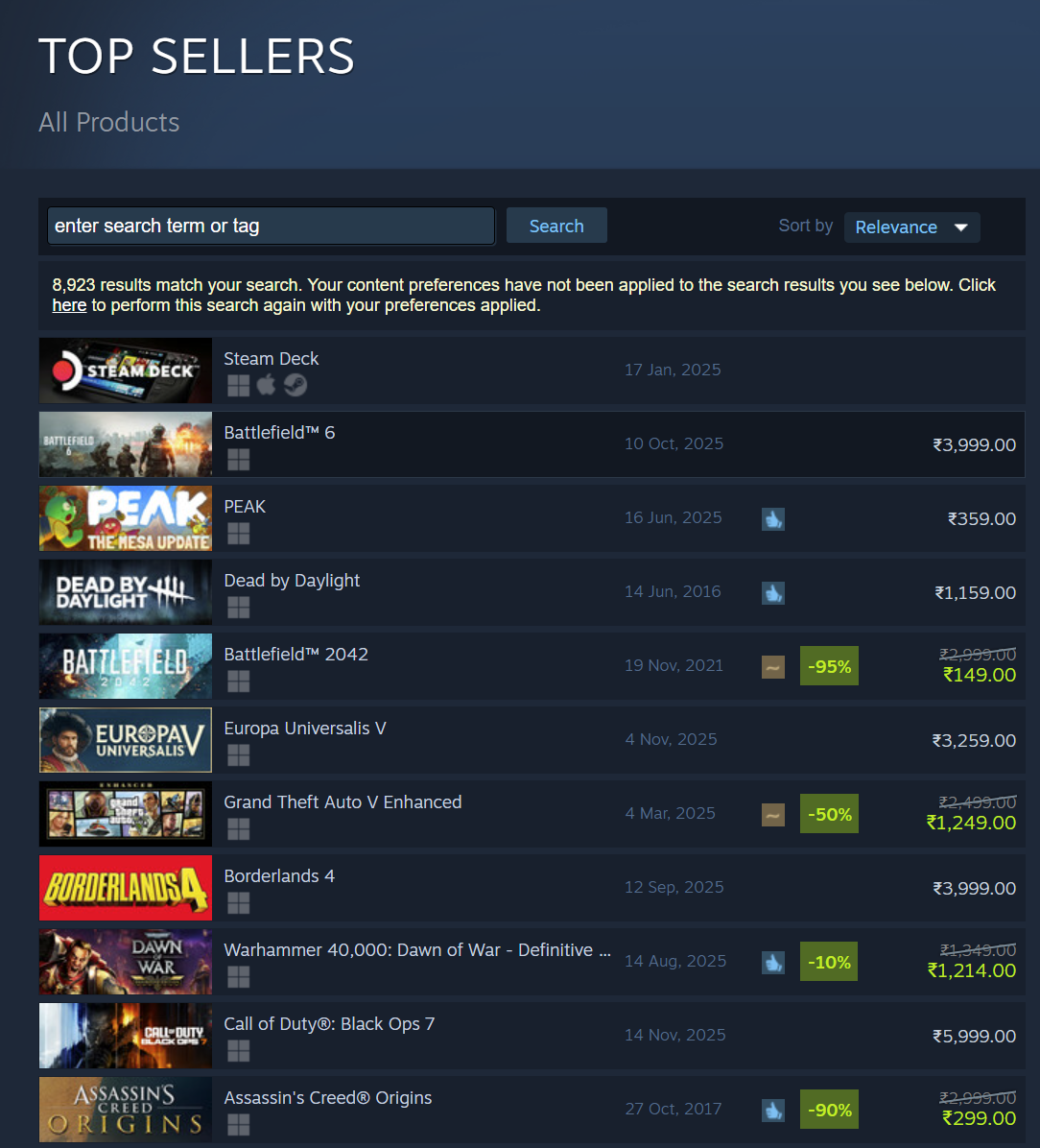Select the Call of Duty: Black Ops 7 title
1040x1148 pixels.
pos(329,1023)
